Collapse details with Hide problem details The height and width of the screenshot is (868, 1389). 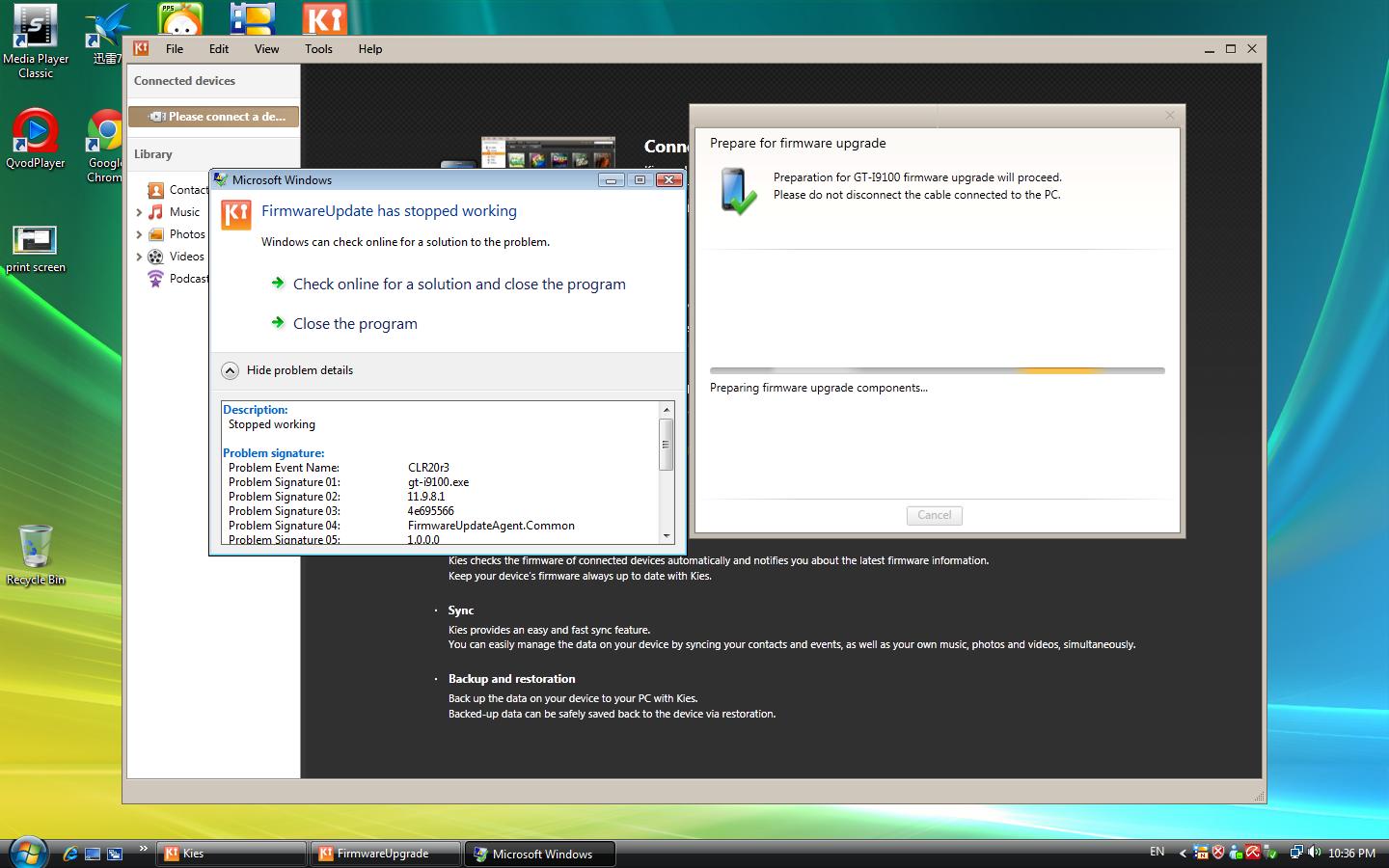tap(230, 370)
